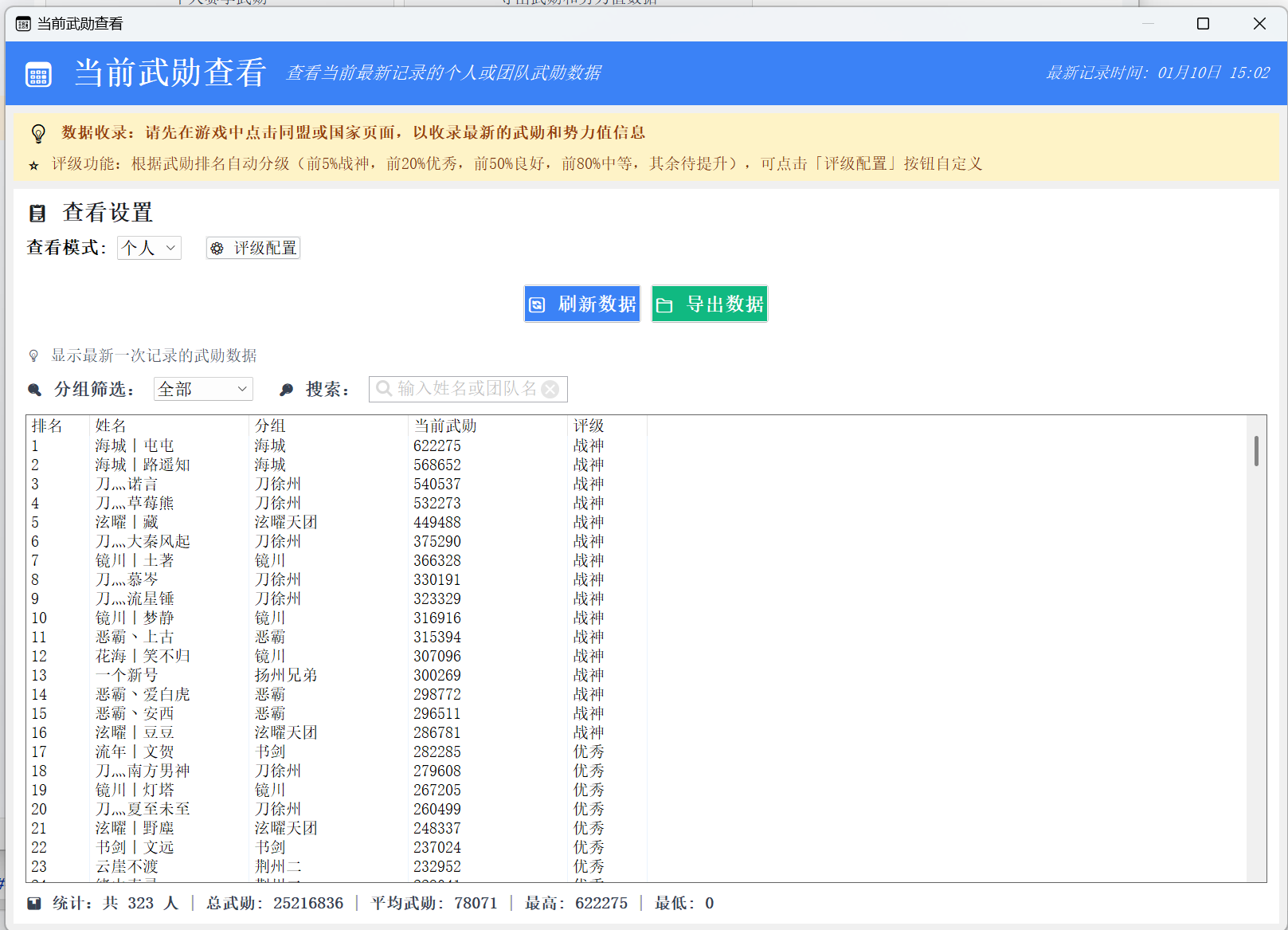
Task: Select the name 流年丨文贺
Action: 135,751
